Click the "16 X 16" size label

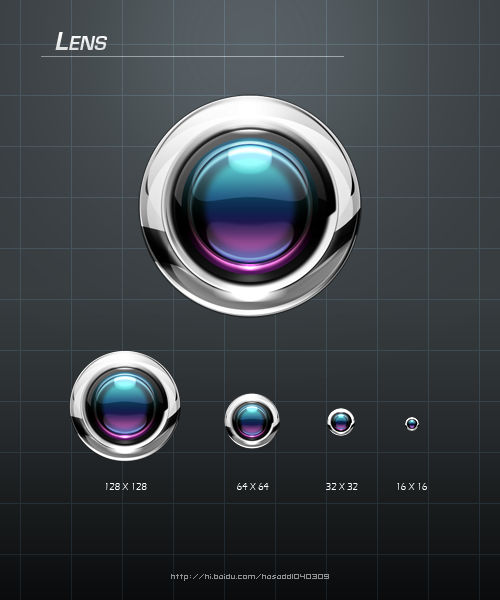pyautogui.click(x=412, y=486)
